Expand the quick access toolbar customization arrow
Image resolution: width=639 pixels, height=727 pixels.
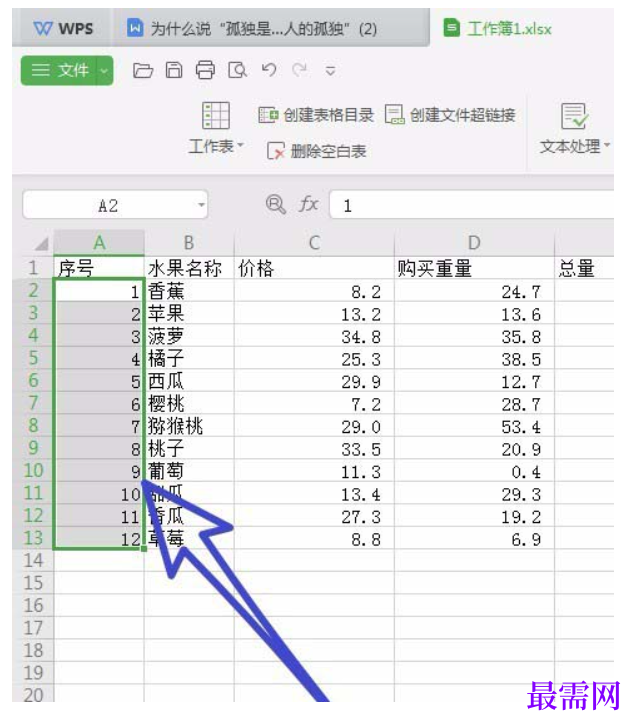[x=330, y=71]
